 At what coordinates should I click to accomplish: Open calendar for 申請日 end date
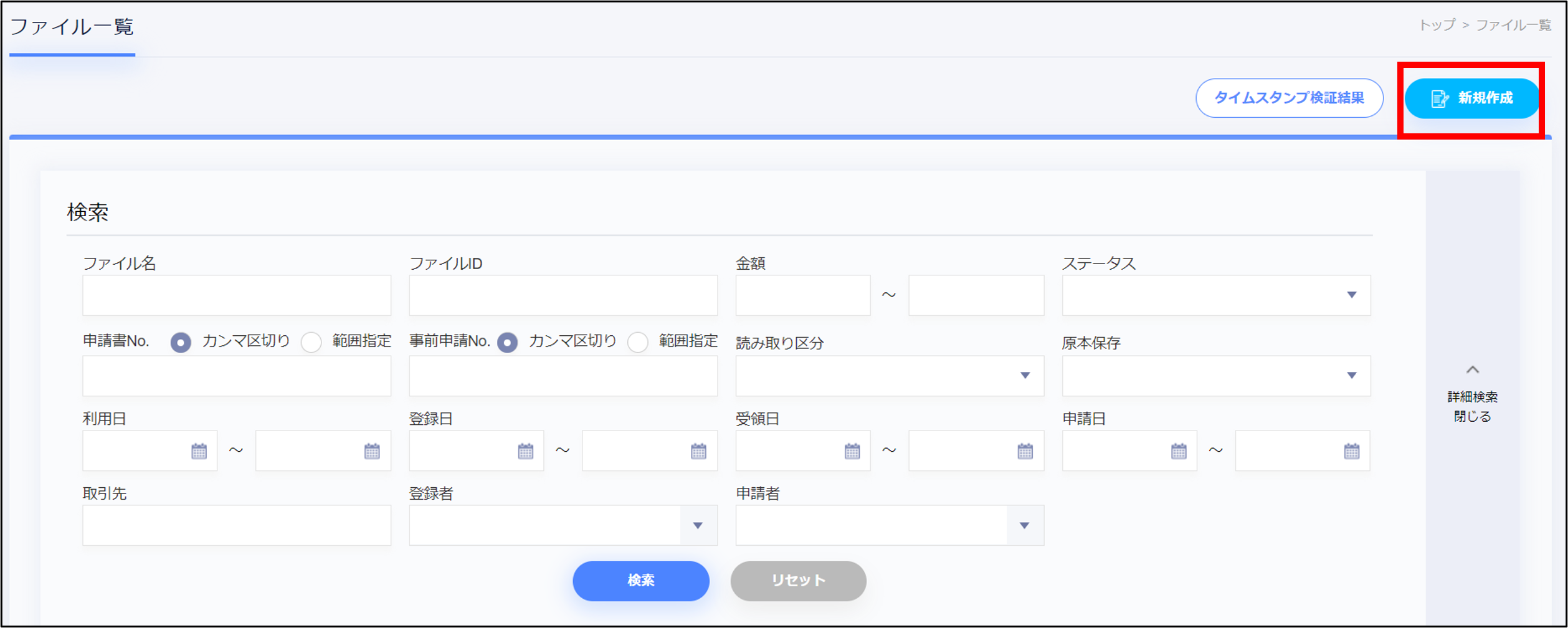click(1351, 451)
